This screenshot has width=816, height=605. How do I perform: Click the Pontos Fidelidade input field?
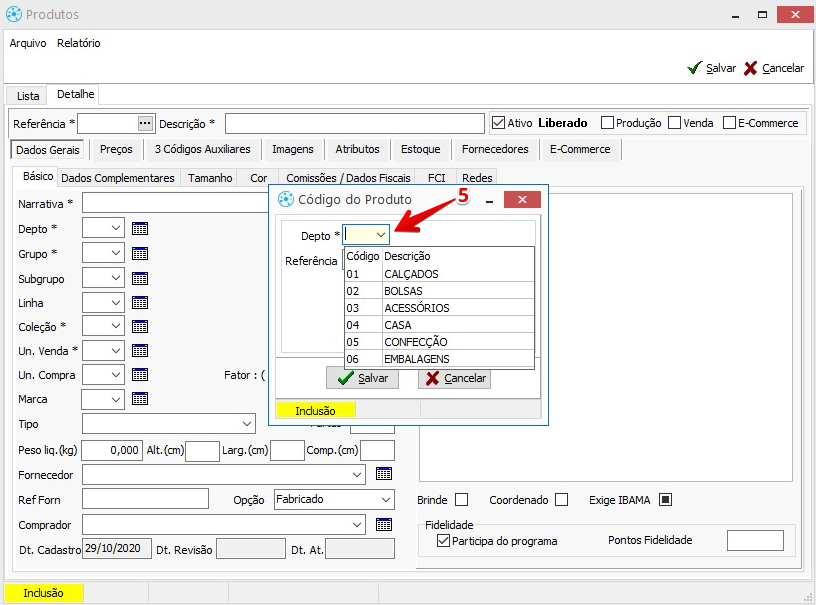point(754,540)
